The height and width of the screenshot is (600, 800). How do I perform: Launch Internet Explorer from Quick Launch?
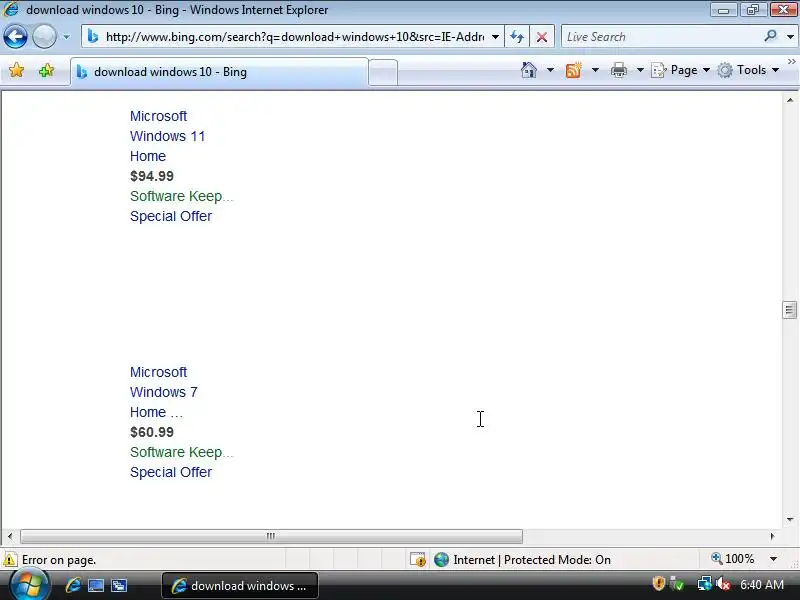[72, 585]
